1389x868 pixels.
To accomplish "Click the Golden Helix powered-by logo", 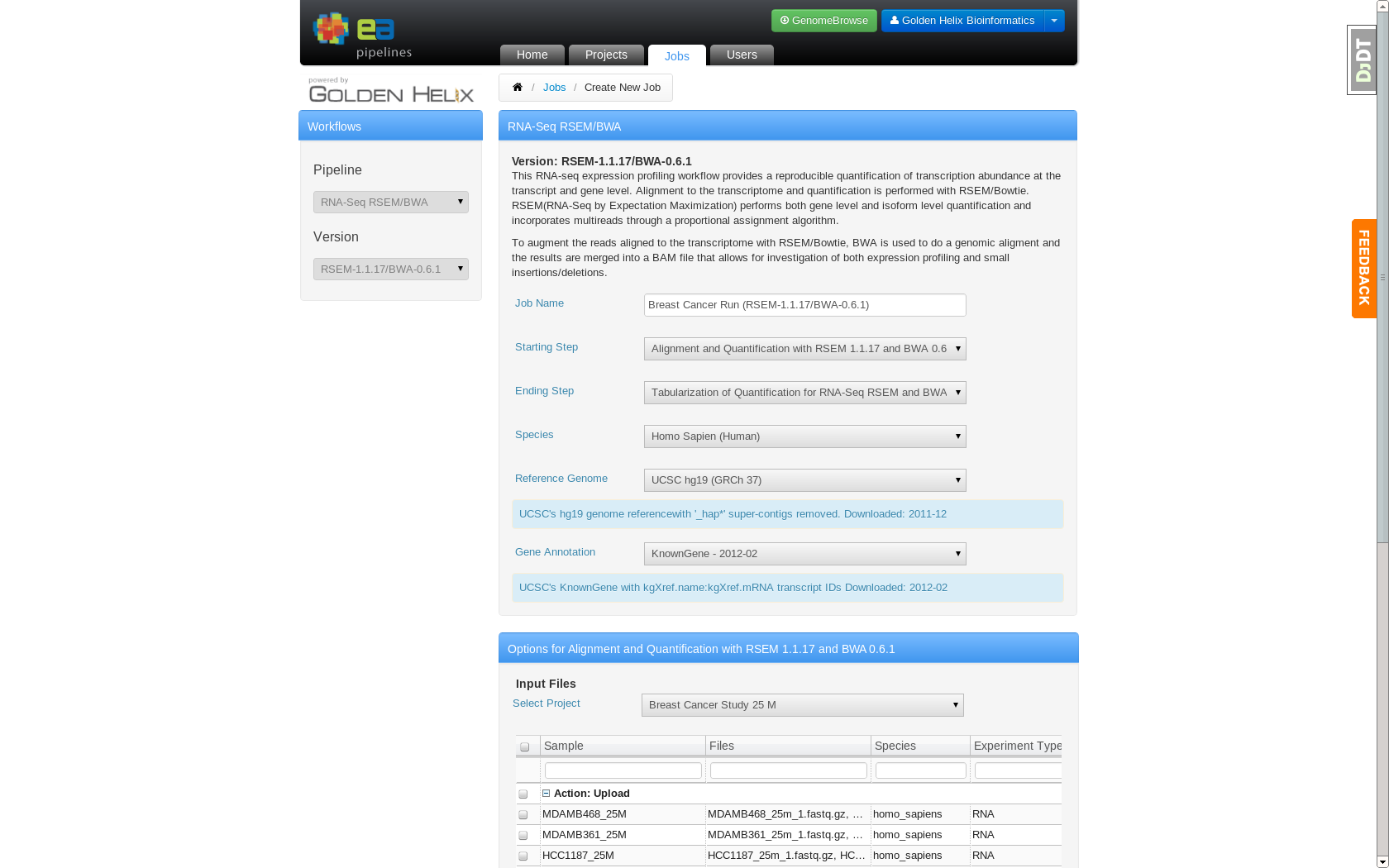I will (x=391, y=89).
